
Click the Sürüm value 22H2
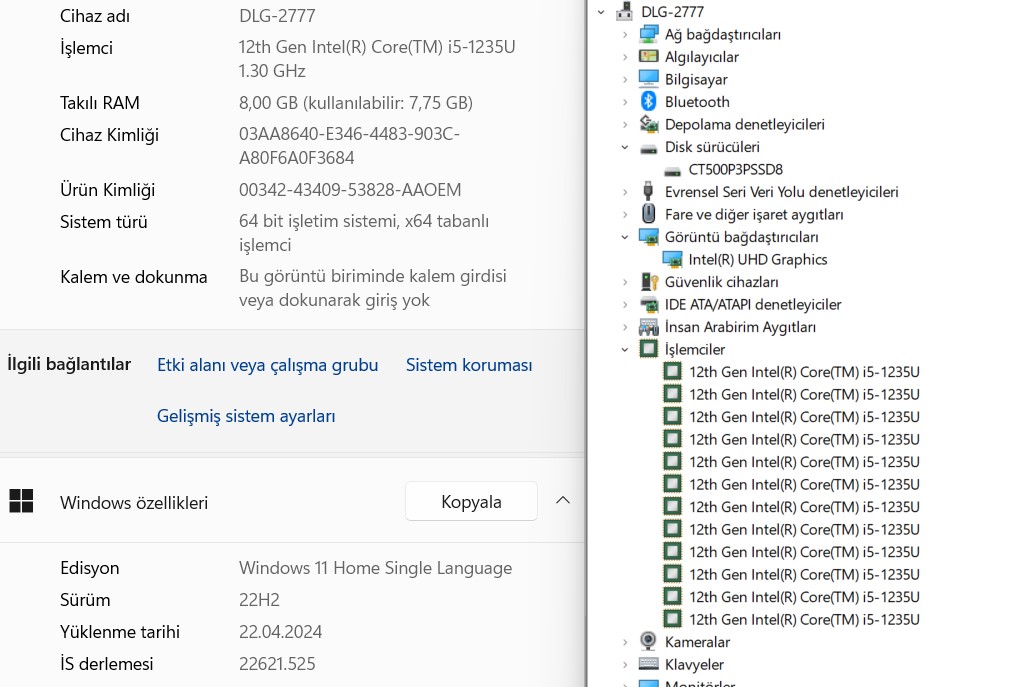[259, 600]
